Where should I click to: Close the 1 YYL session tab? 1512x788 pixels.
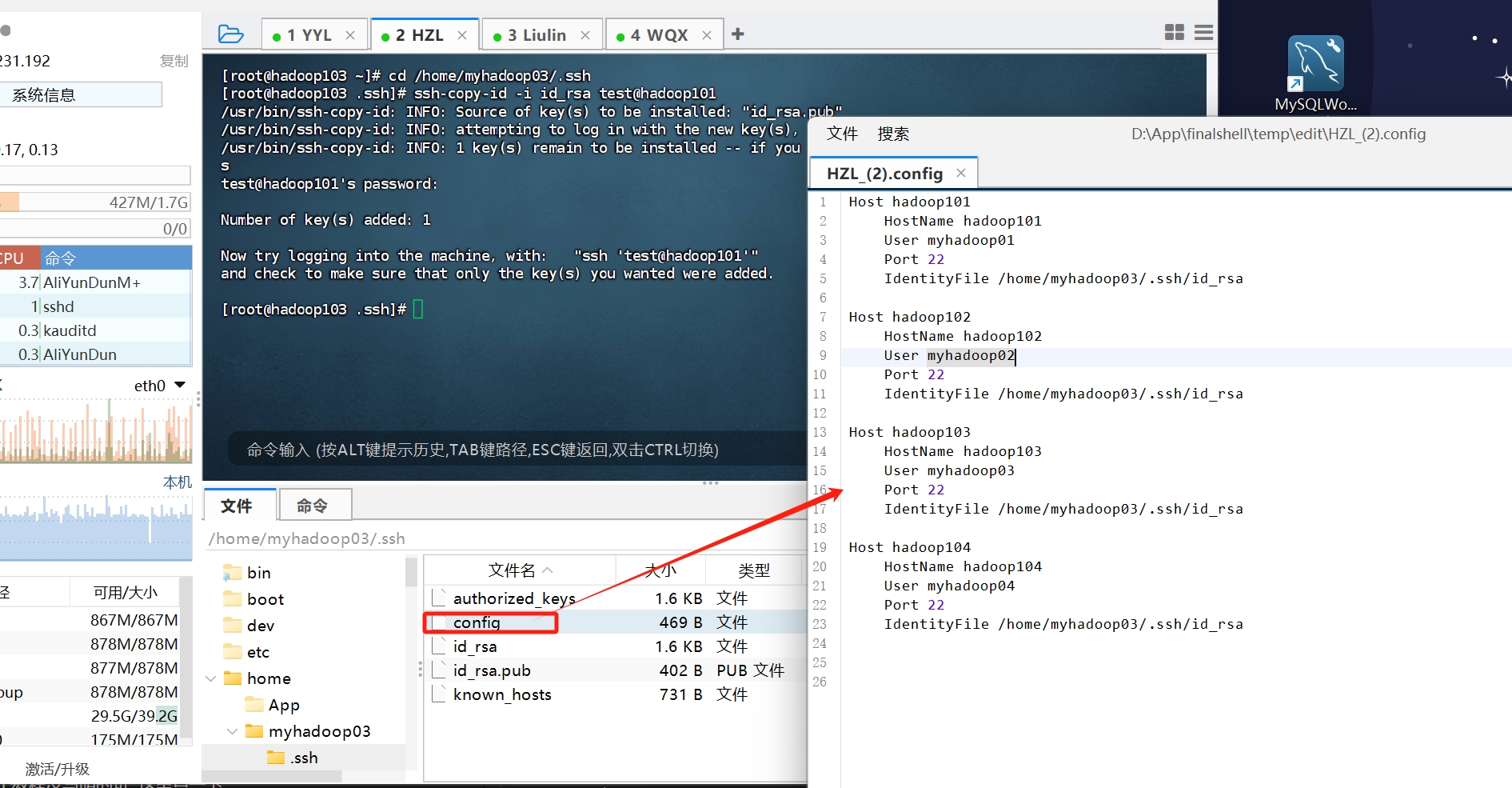(x=350, y=35)
